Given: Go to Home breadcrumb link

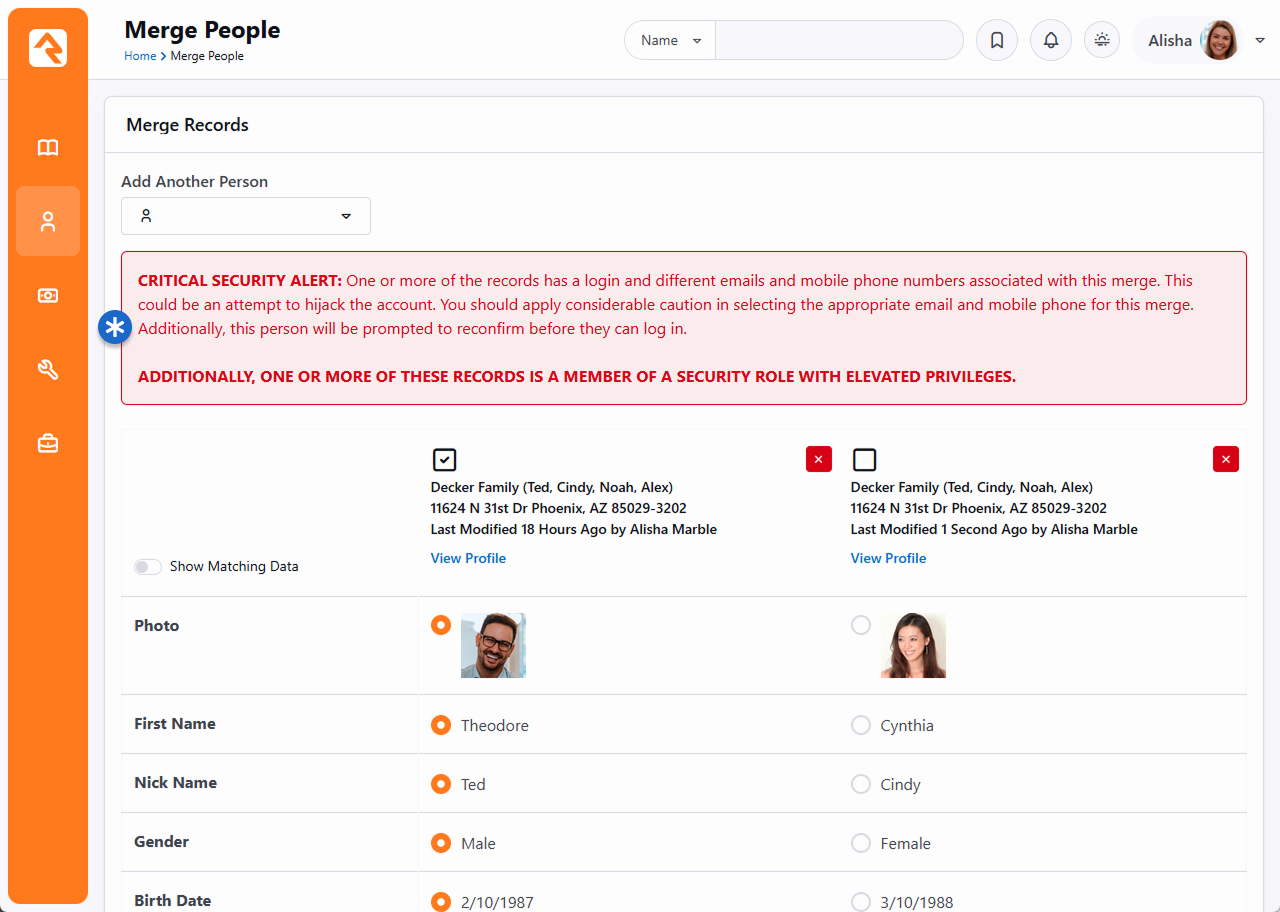Looking at the screenshot, I should coord(140,56).
